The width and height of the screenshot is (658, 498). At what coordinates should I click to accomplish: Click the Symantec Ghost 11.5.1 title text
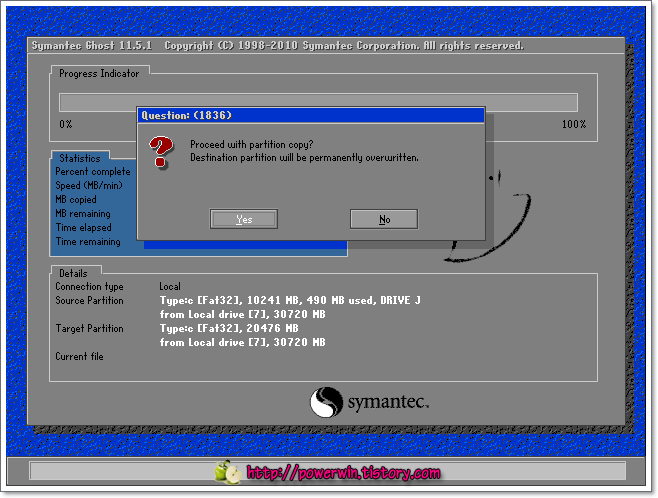click(92, 45)
